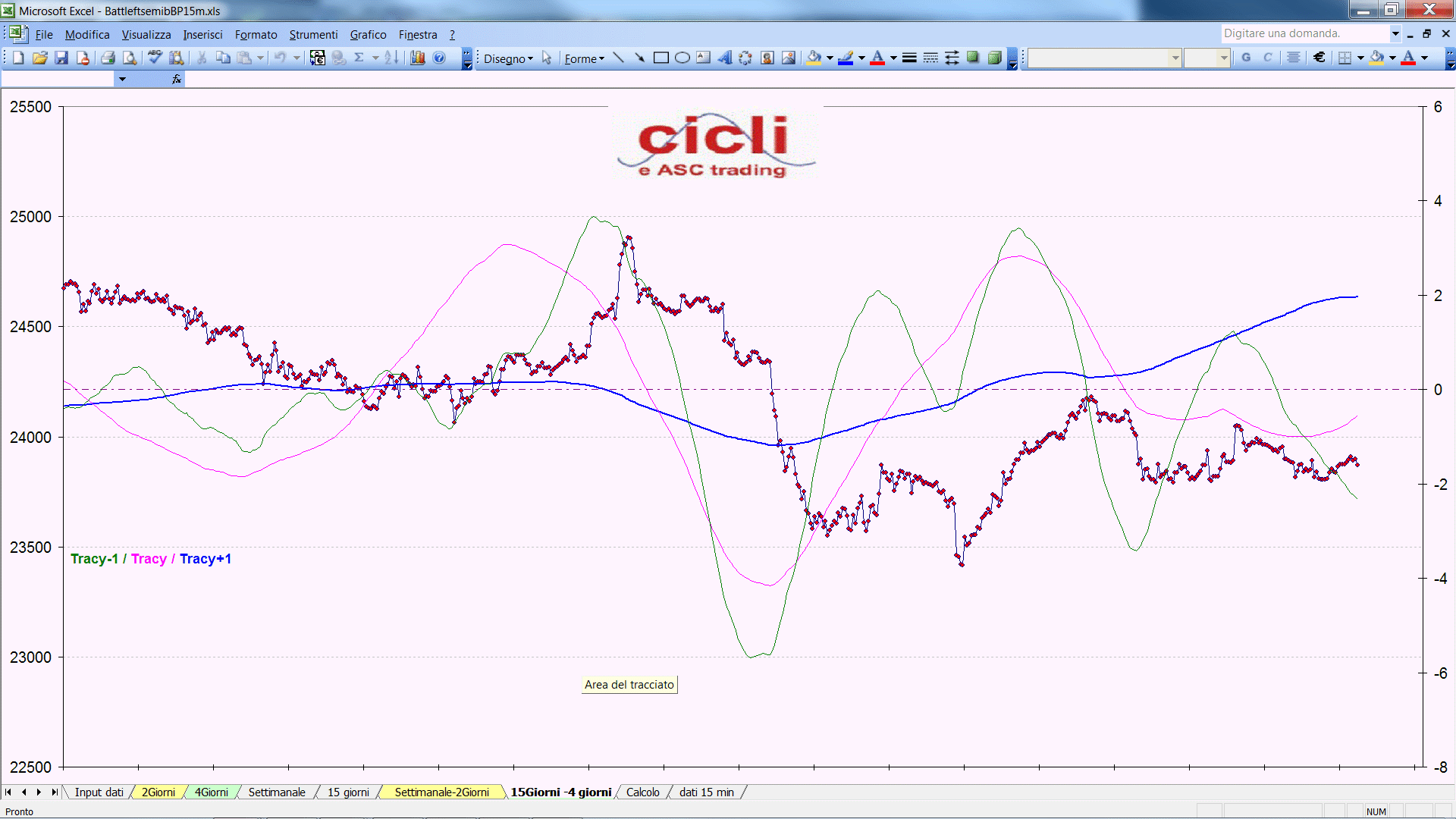Open the File menu
Image resolution: width=1456 pixels, height=819 pixels.
click(x=44, y=35)
